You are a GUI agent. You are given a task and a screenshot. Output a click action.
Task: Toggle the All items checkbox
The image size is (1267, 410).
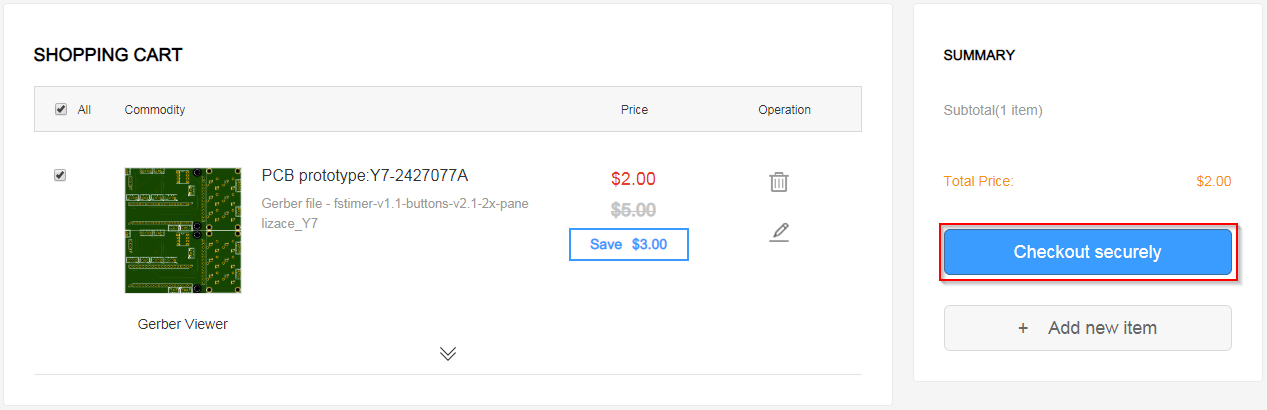[x=61, y=109]
